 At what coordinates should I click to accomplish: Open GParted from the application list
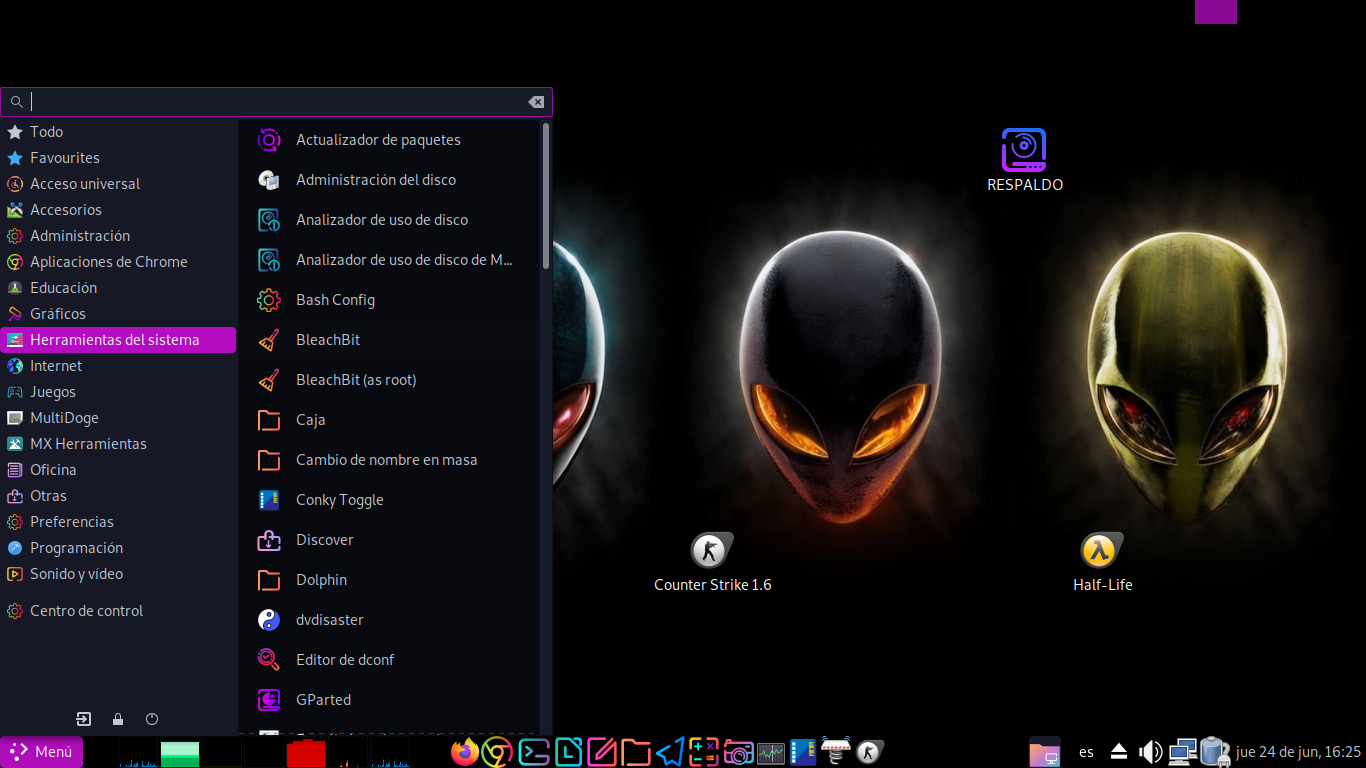(323, 700)
